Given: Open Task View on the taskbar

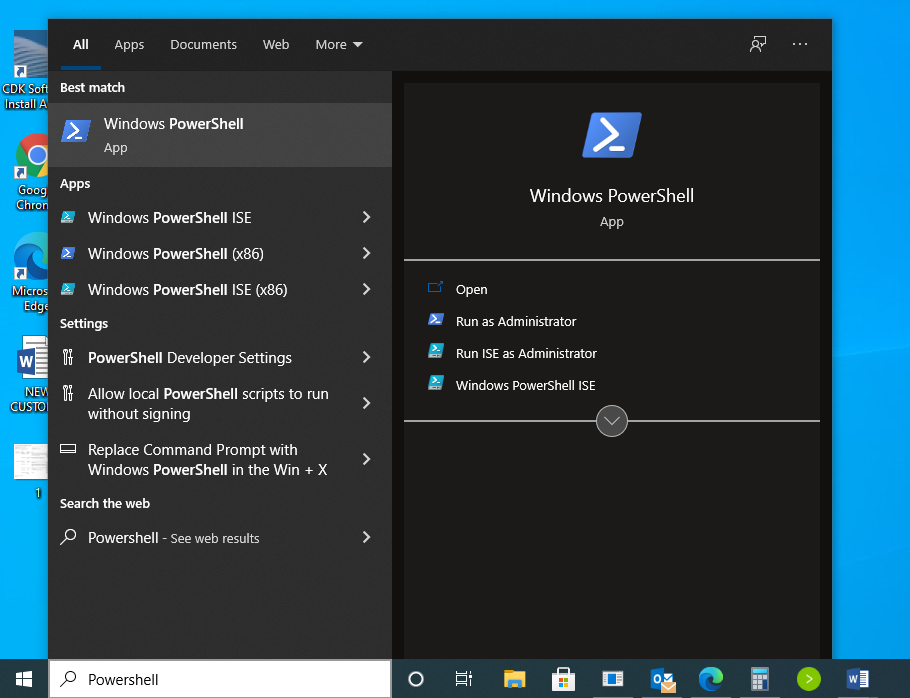Looking at the screenshot, I should pyautogui.click(x=464, y=679).
